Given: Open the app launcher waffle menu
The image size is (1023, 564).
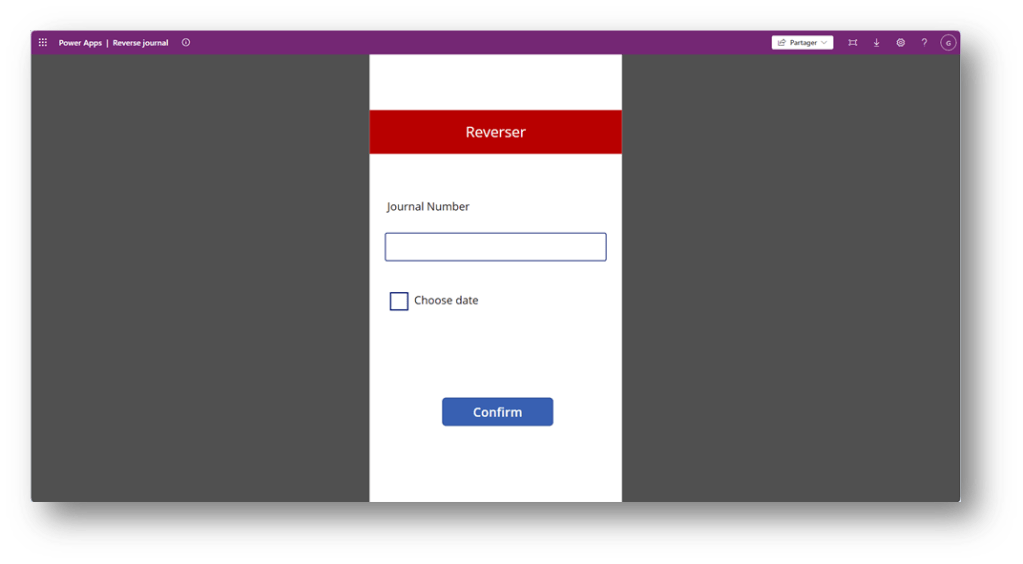Looking at the screenshot, I should 43,43.
